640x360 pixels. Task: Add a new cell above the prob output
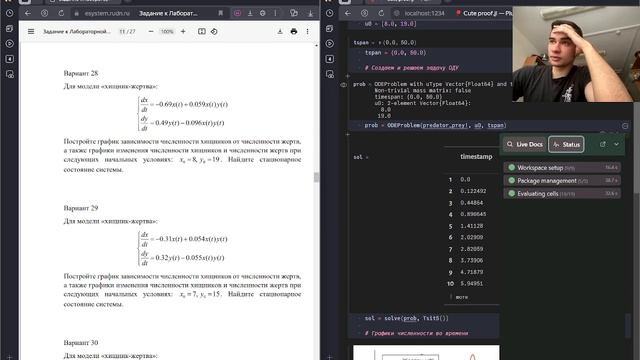(x=347, y=76)
